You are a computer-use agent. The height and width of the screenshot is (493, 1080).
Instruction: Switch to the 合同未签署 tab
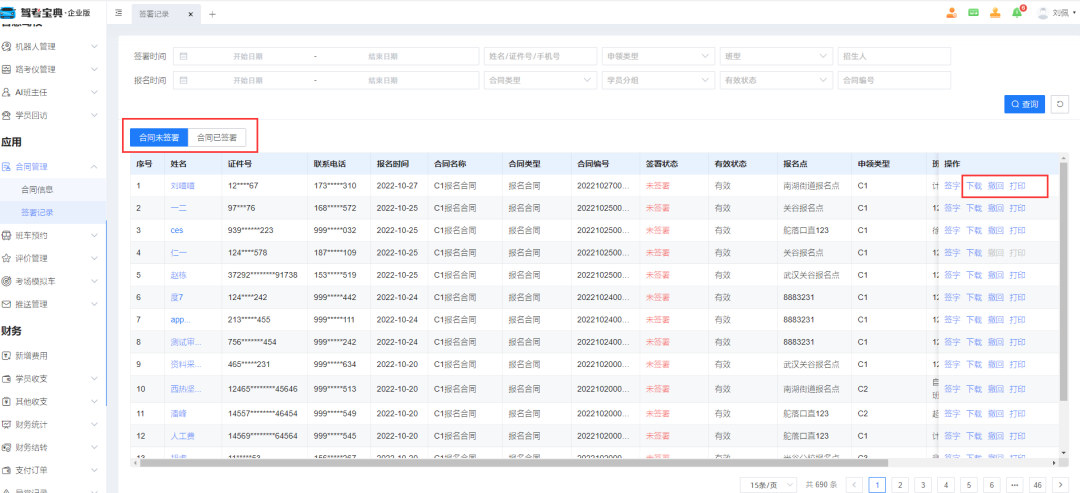(x=159, y=138)
